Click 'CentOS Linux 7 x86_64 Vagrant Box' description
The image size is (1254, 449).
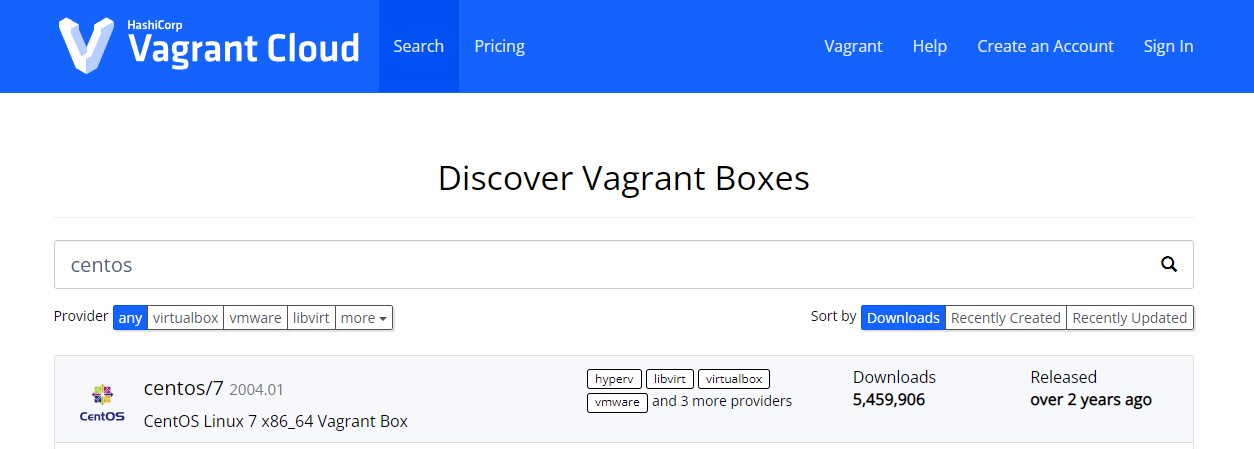tap(276, 421)
